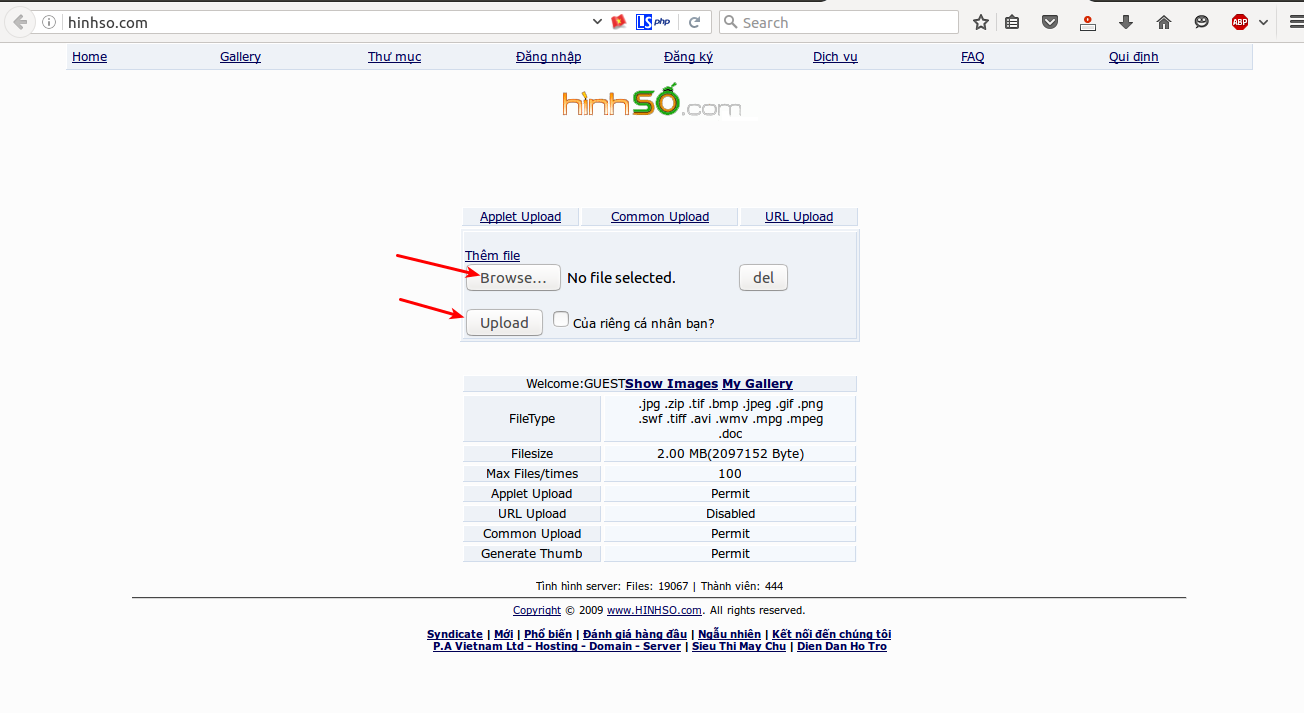Open the FAQ navigation link

[972, 57]
